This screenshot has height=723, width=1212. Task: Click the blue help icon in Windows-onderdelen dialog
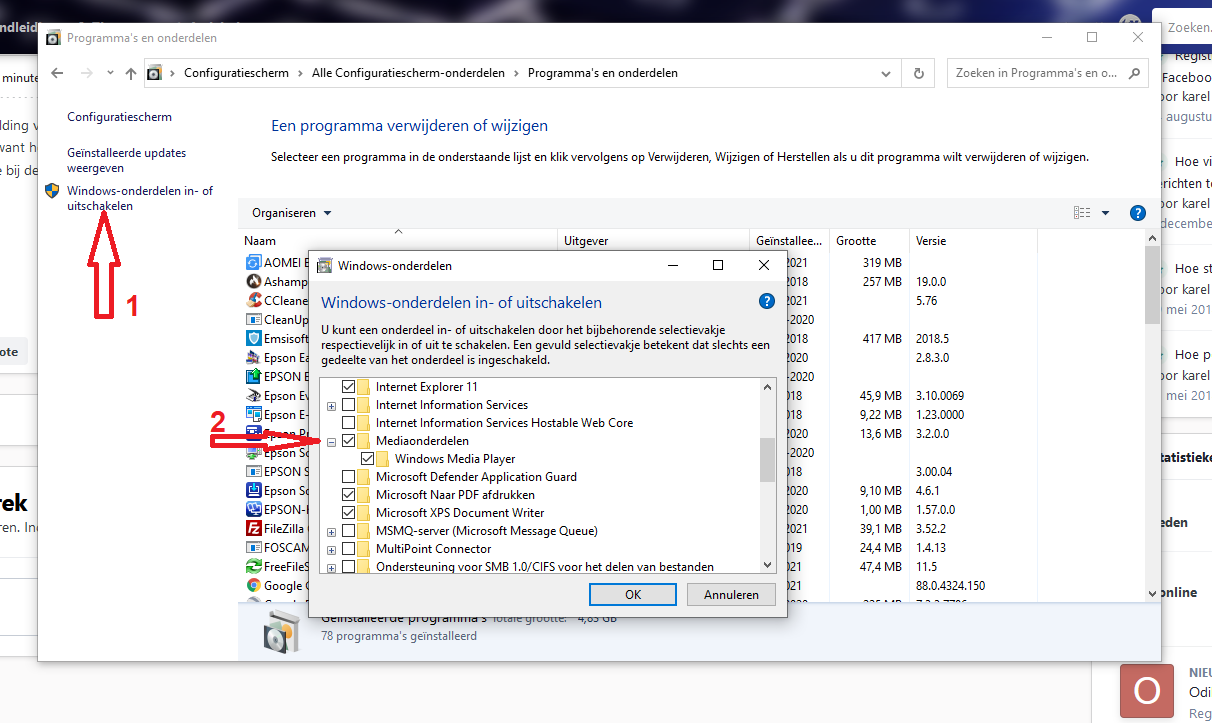pyautogui.click(x=766, y=301)
